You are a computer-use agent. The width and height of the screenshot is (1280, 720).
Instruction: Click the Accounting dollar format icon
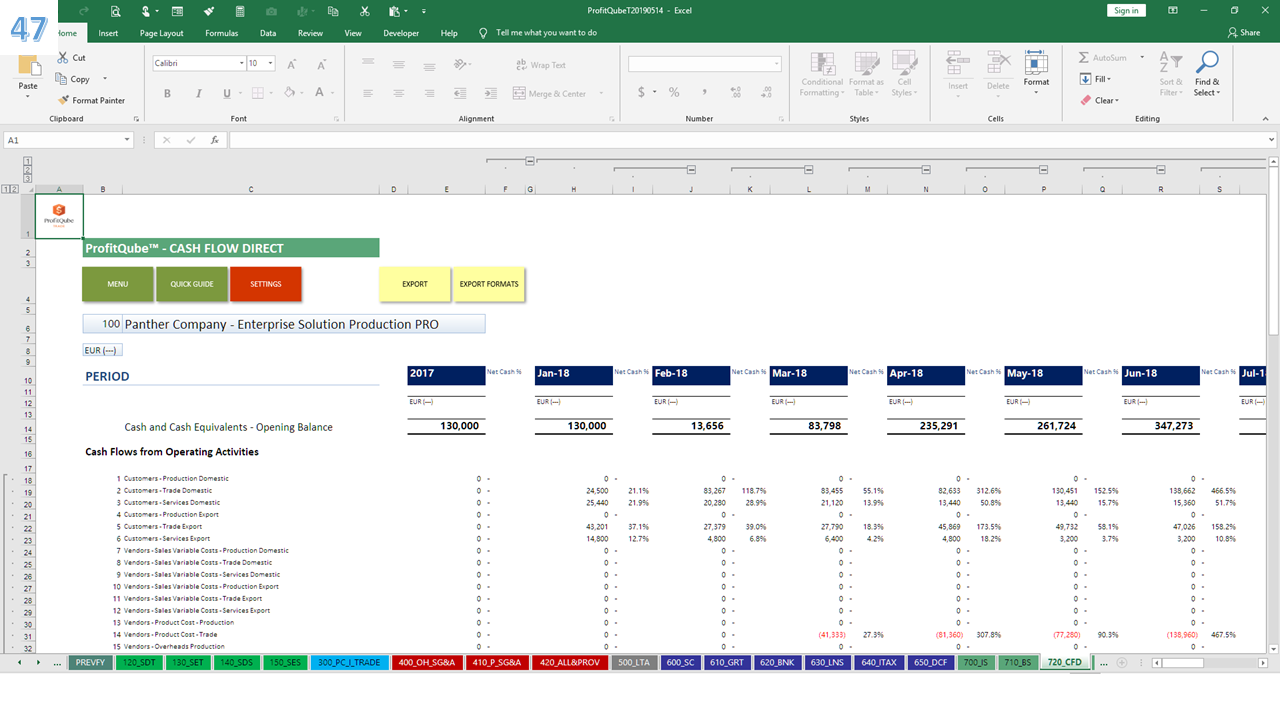(641, 92)
